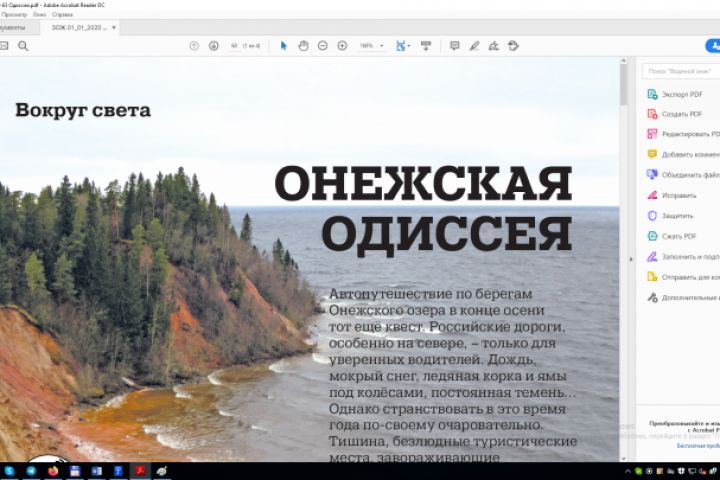Open Отправить для комментирования tool

(683, 277)
